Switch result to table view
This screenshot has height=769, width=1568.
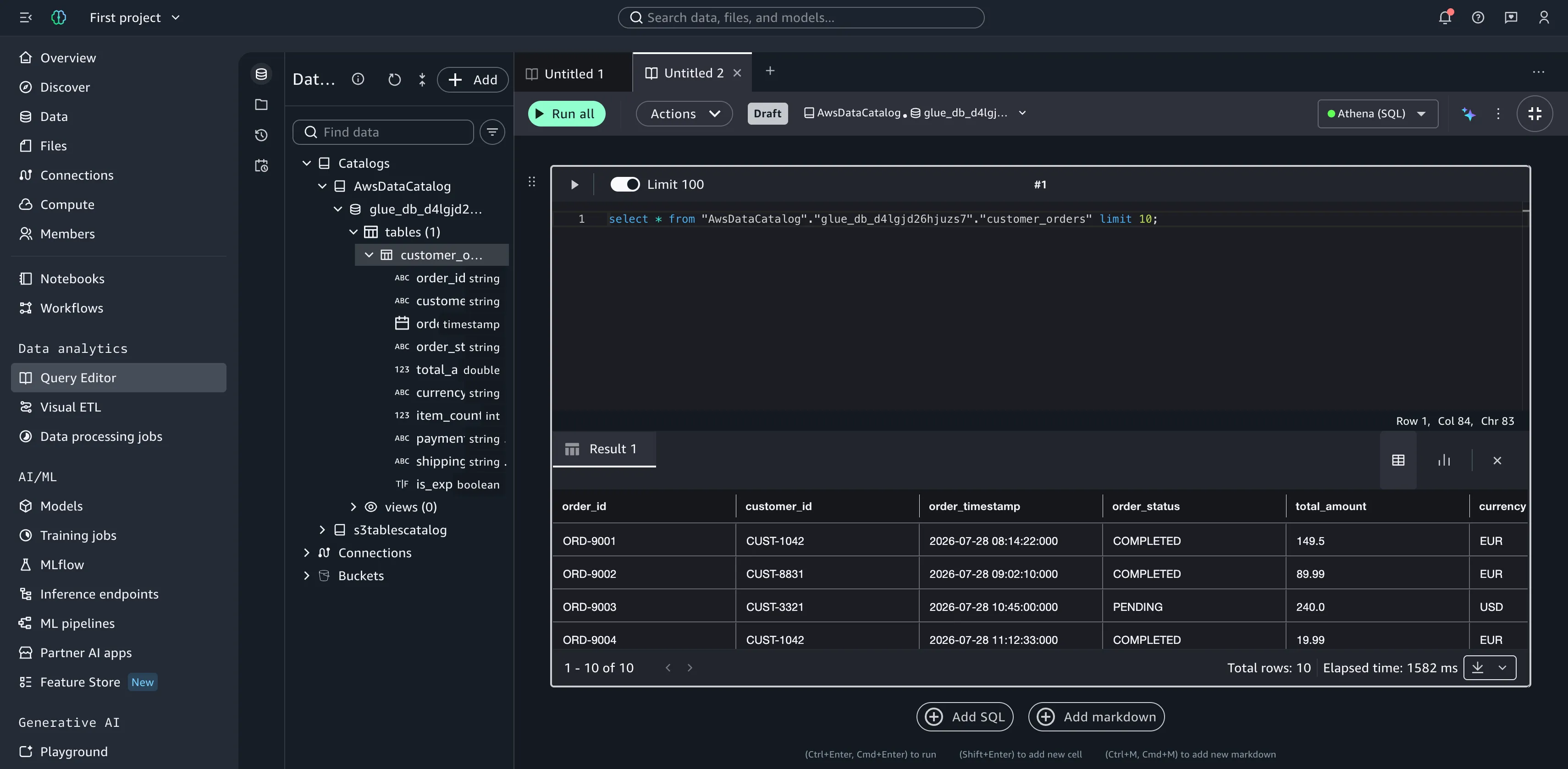click(x=1398, y=461)
